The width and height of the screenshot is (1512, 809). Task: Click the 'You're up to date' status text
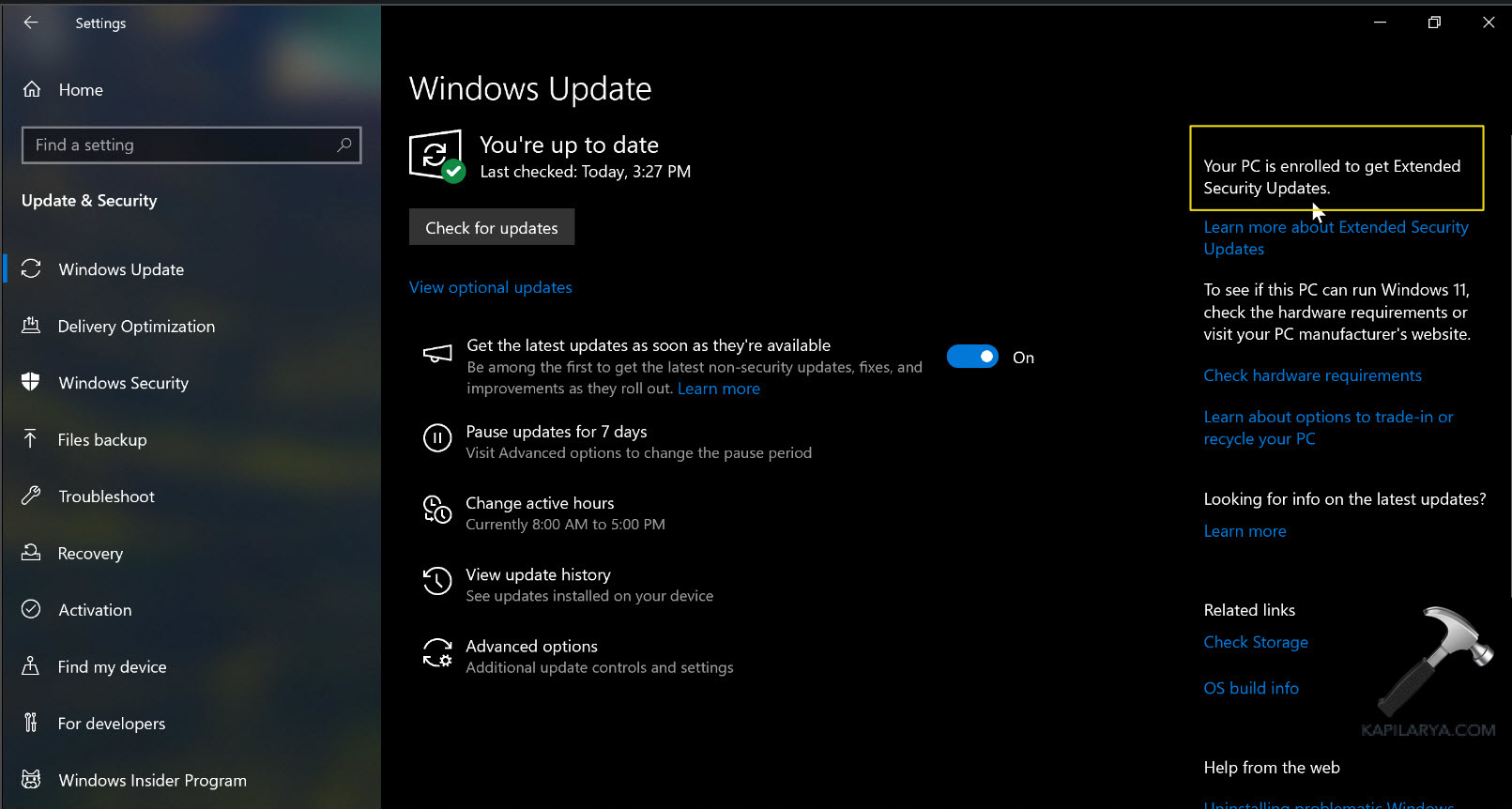569,145
